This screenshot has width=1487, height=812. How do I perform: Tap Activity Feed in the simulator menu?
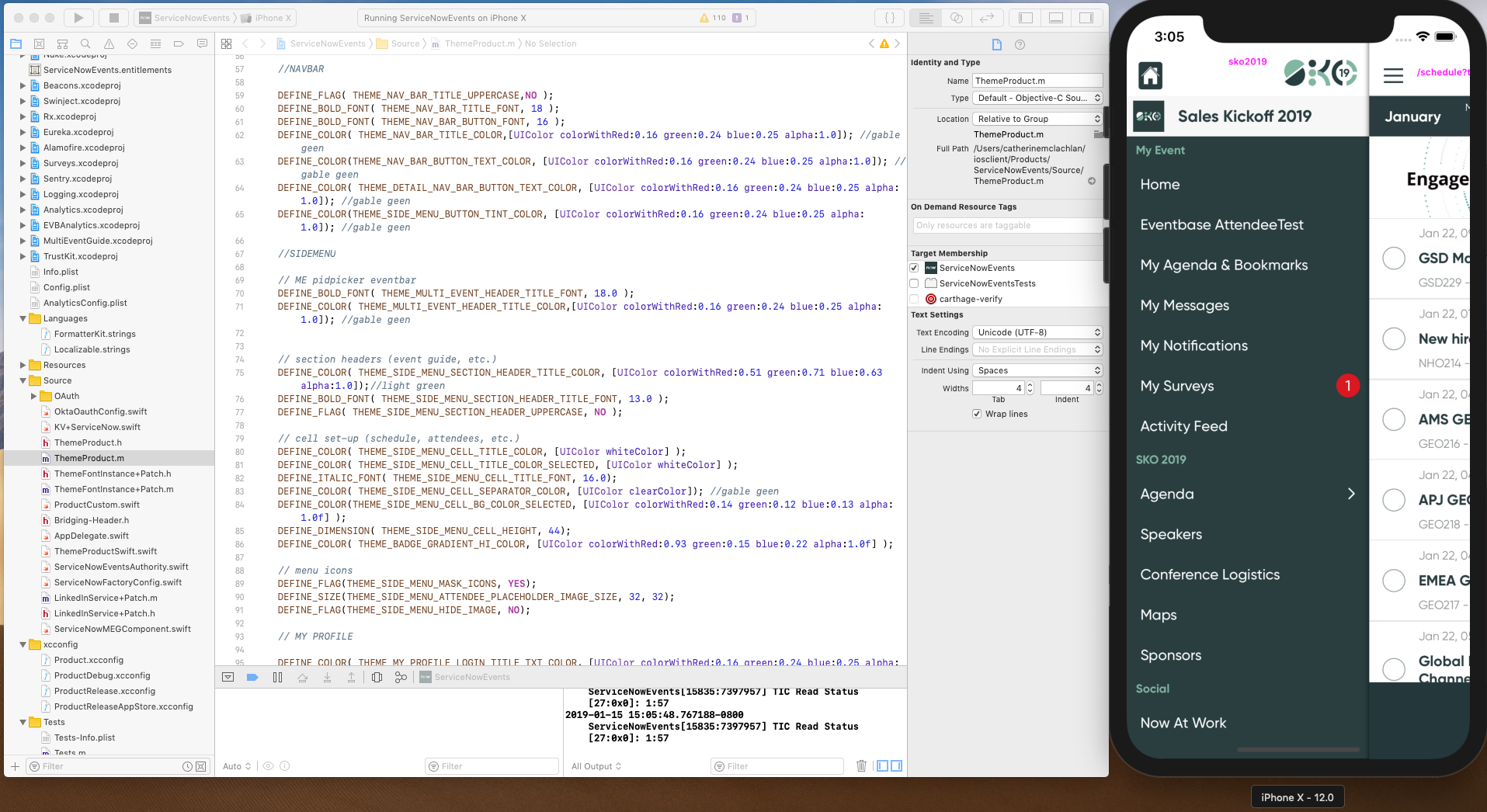(x=1183, y=426)
